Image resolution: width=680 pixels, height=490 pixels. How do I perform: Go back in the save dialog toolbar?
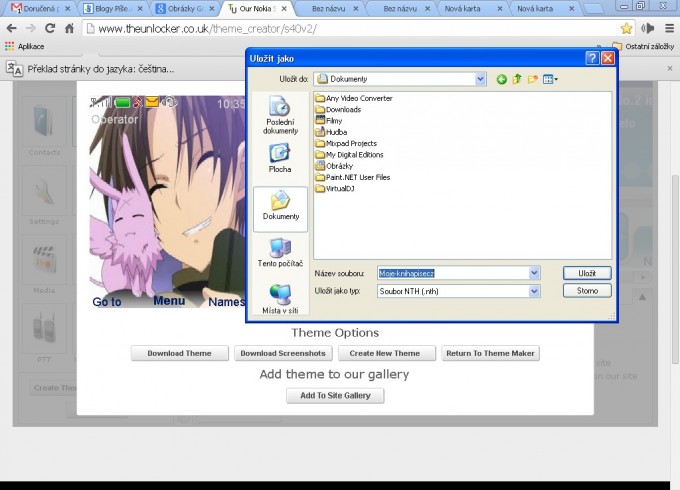[x=501, y=79]
